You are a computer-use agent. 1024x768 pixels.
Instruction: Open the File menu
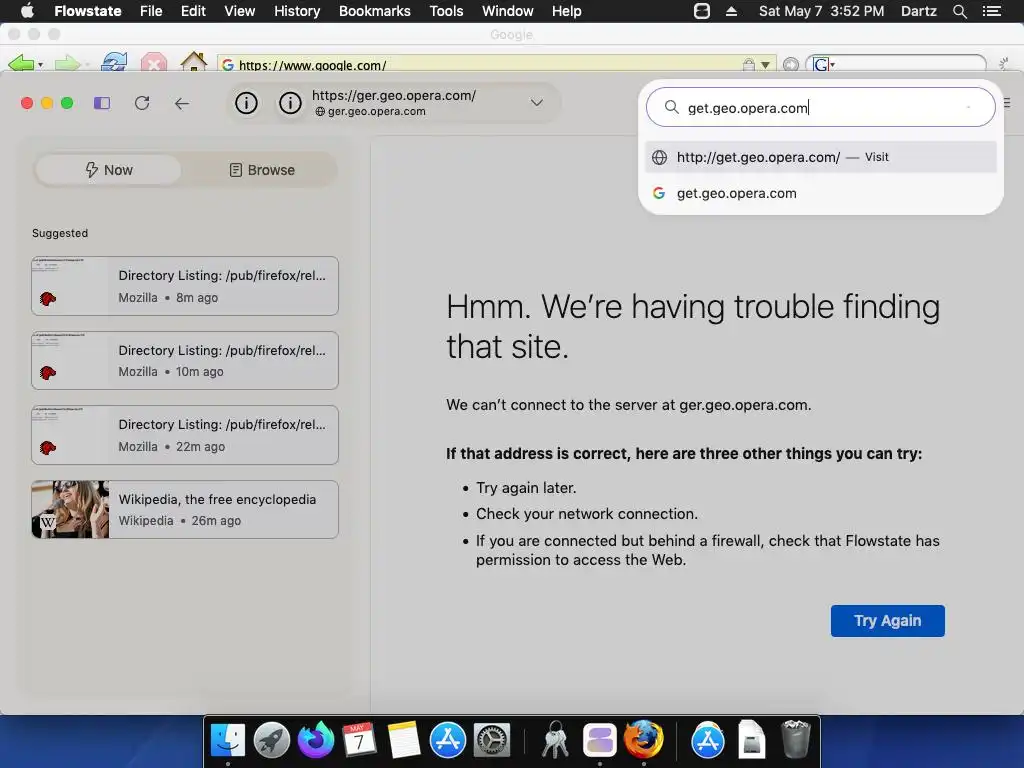pos(151,11)
